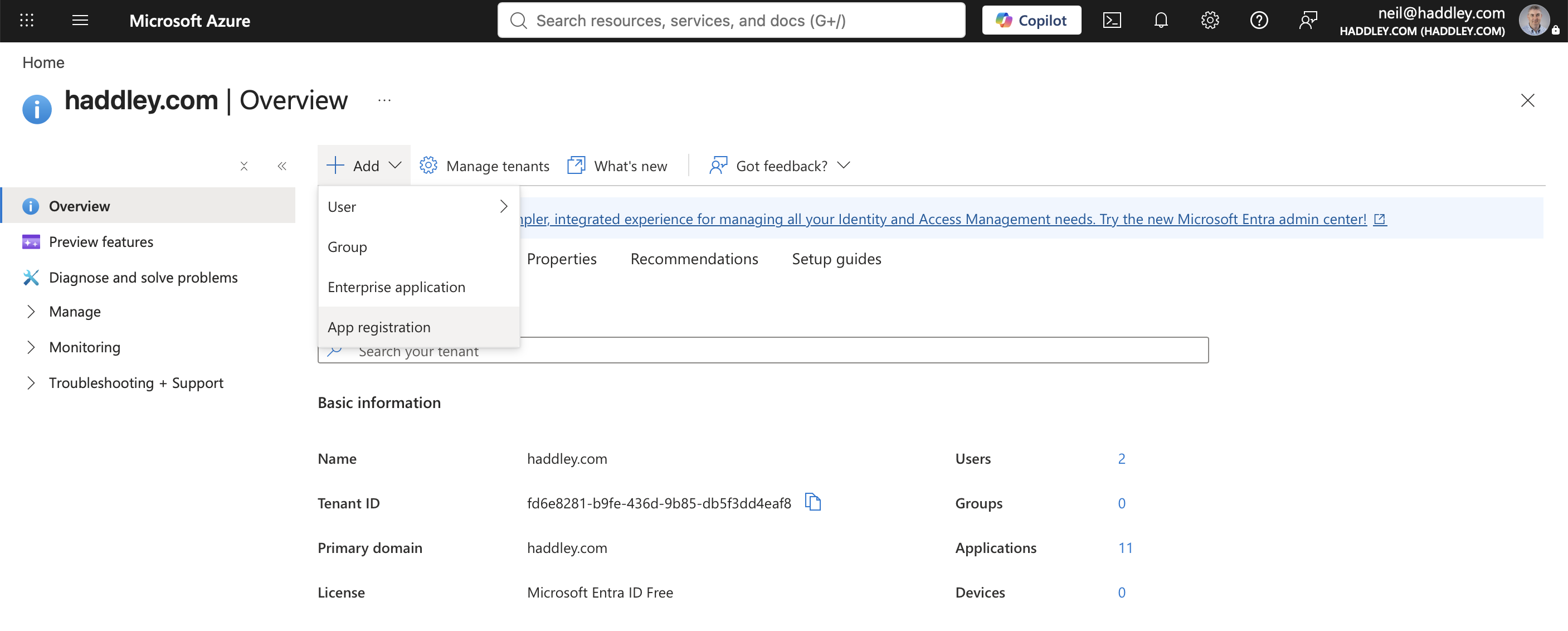Viewport: 1568px width, 631px height.
Task: Choose App registration from Add menu
Action: [419, 327]
